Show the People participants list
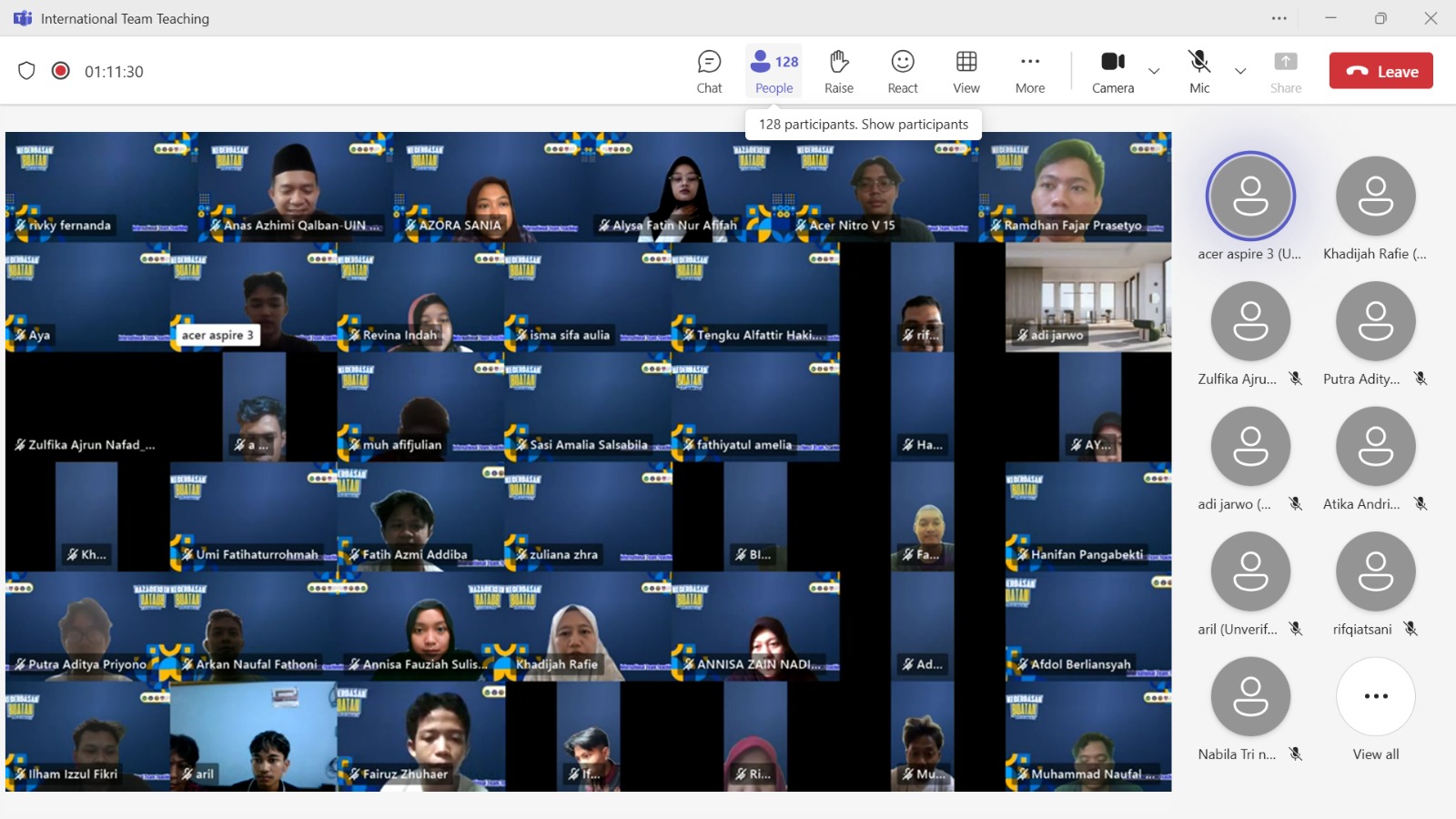1456x819 pixels. [x=774, y=71]
